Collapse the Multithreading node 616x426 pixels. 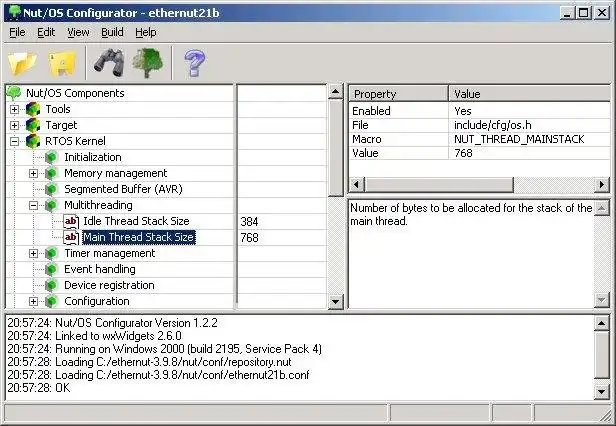pyautogui.click(x=33, y=205)
